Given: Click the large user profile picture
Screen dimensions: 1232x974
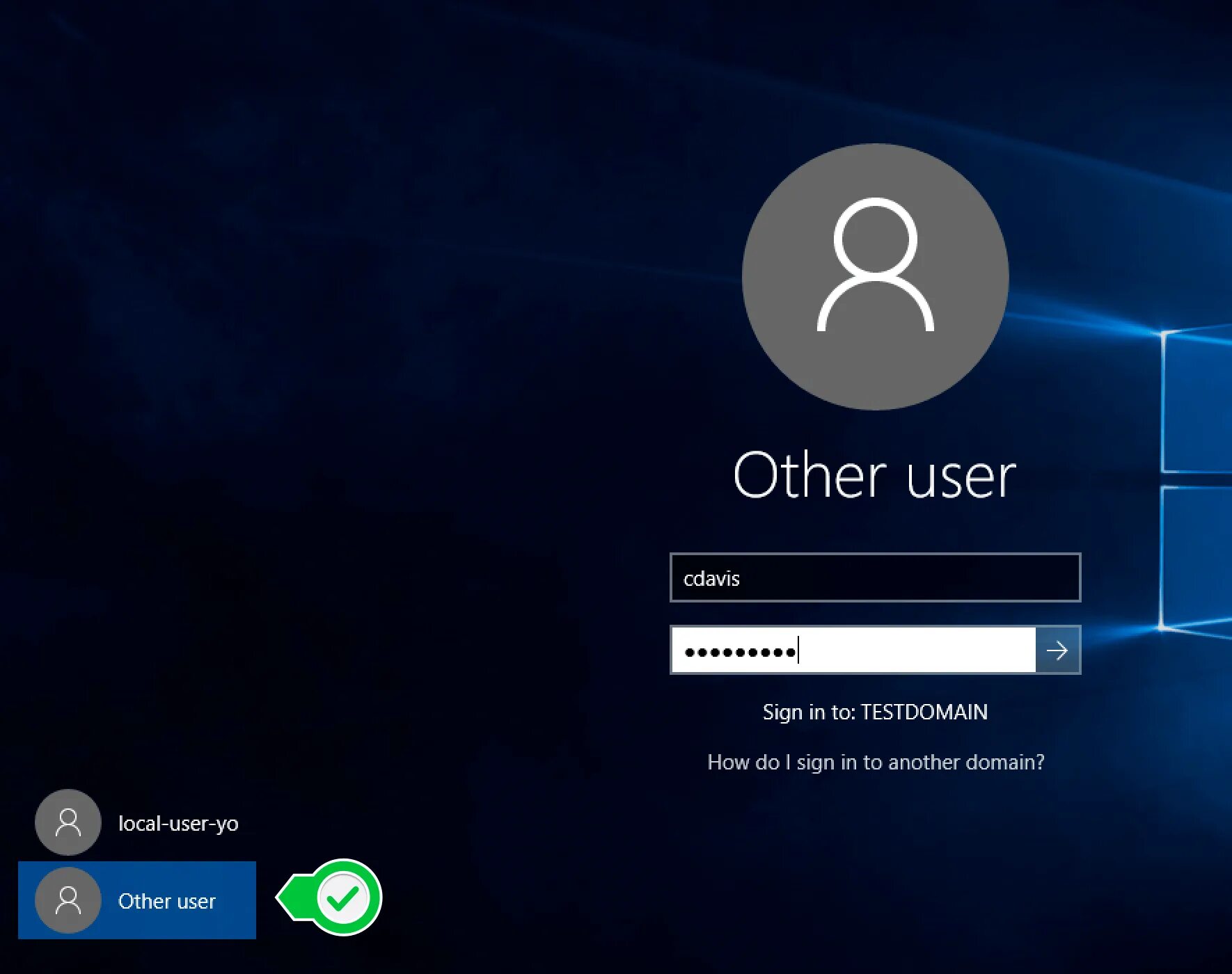Looking at the screenshot, I should click(876, 276).
